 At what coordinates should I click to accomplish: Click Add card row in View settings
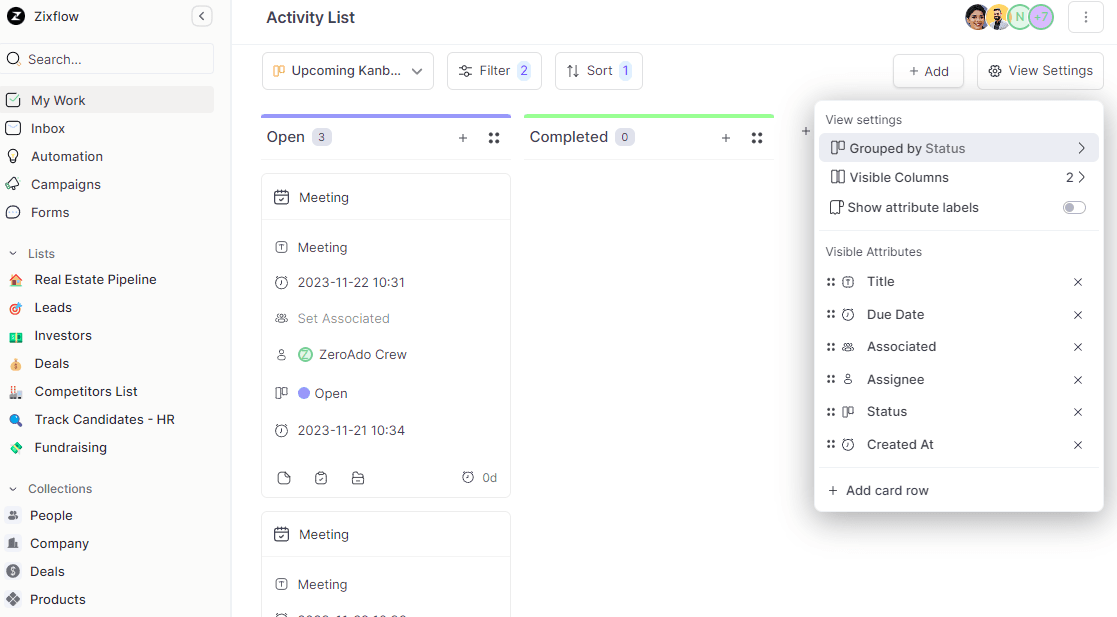[878, 490]
